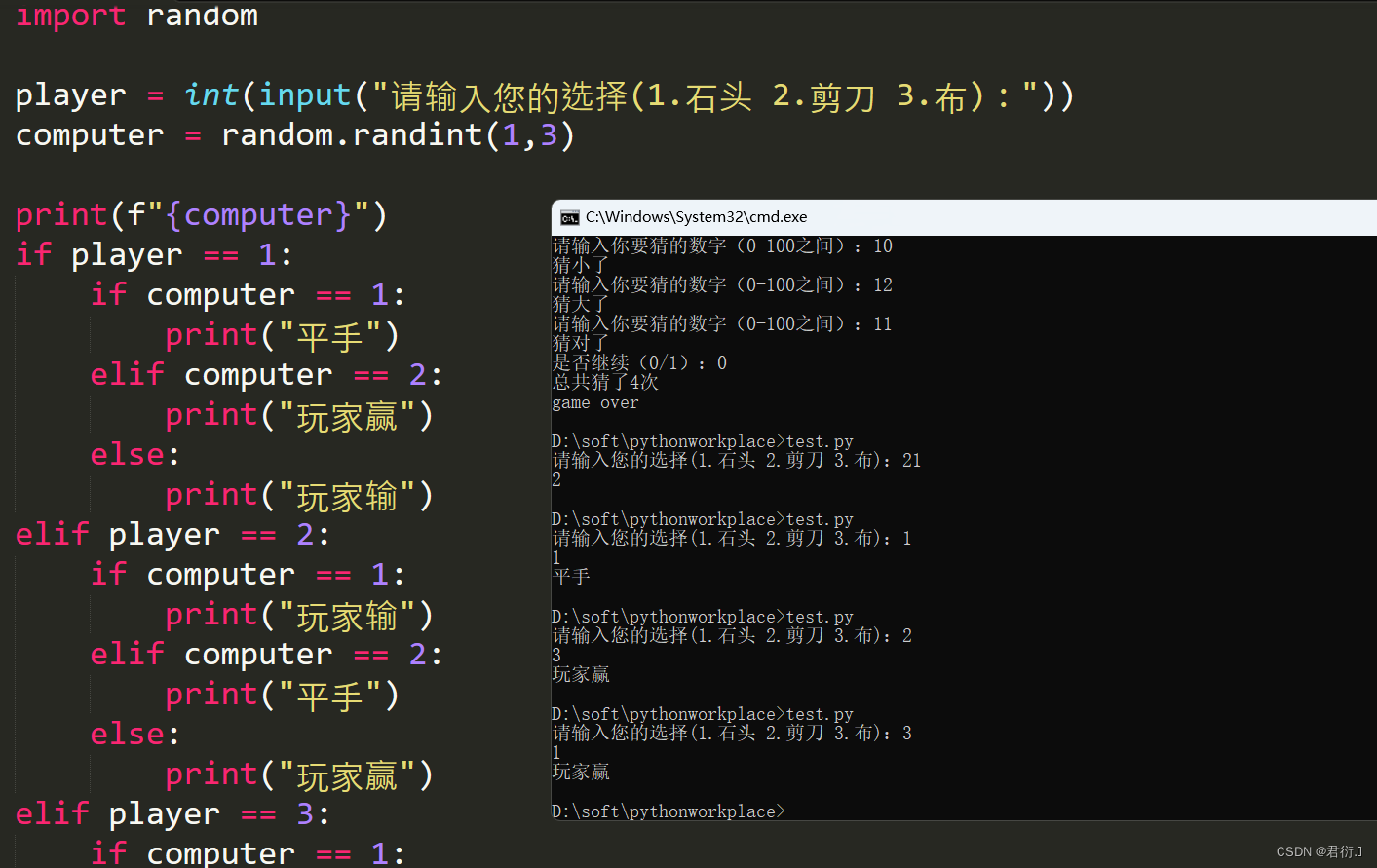The width and height of the screenshot is (1377, 868).
Task: Click the cmd.exe window icon in title bar
Action: click(x=570, y=217)
